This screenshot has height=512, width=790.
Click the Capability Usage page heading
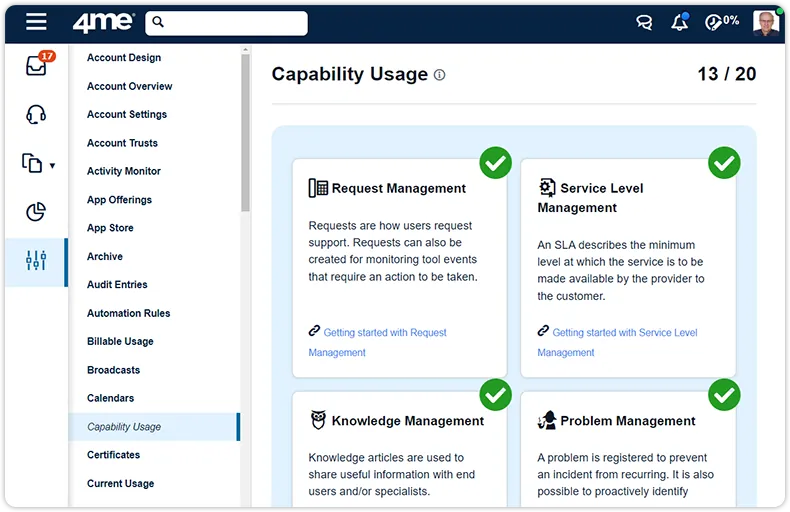[x=350, y=74]
